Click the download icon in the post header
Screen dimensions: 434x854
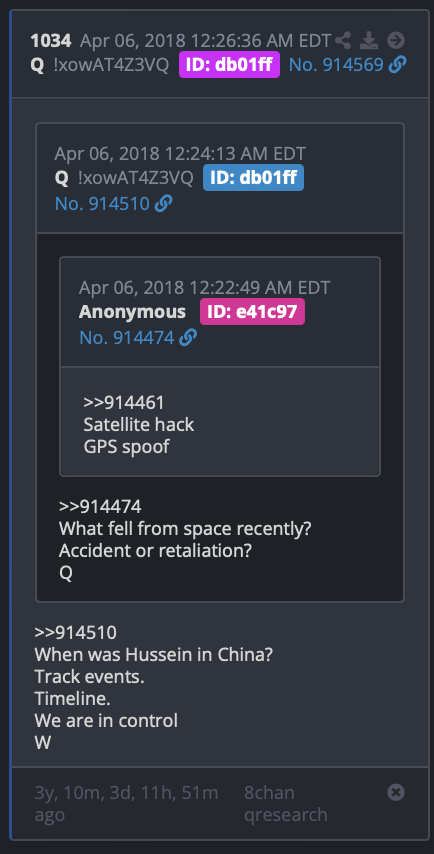click(x=369, y=40)
